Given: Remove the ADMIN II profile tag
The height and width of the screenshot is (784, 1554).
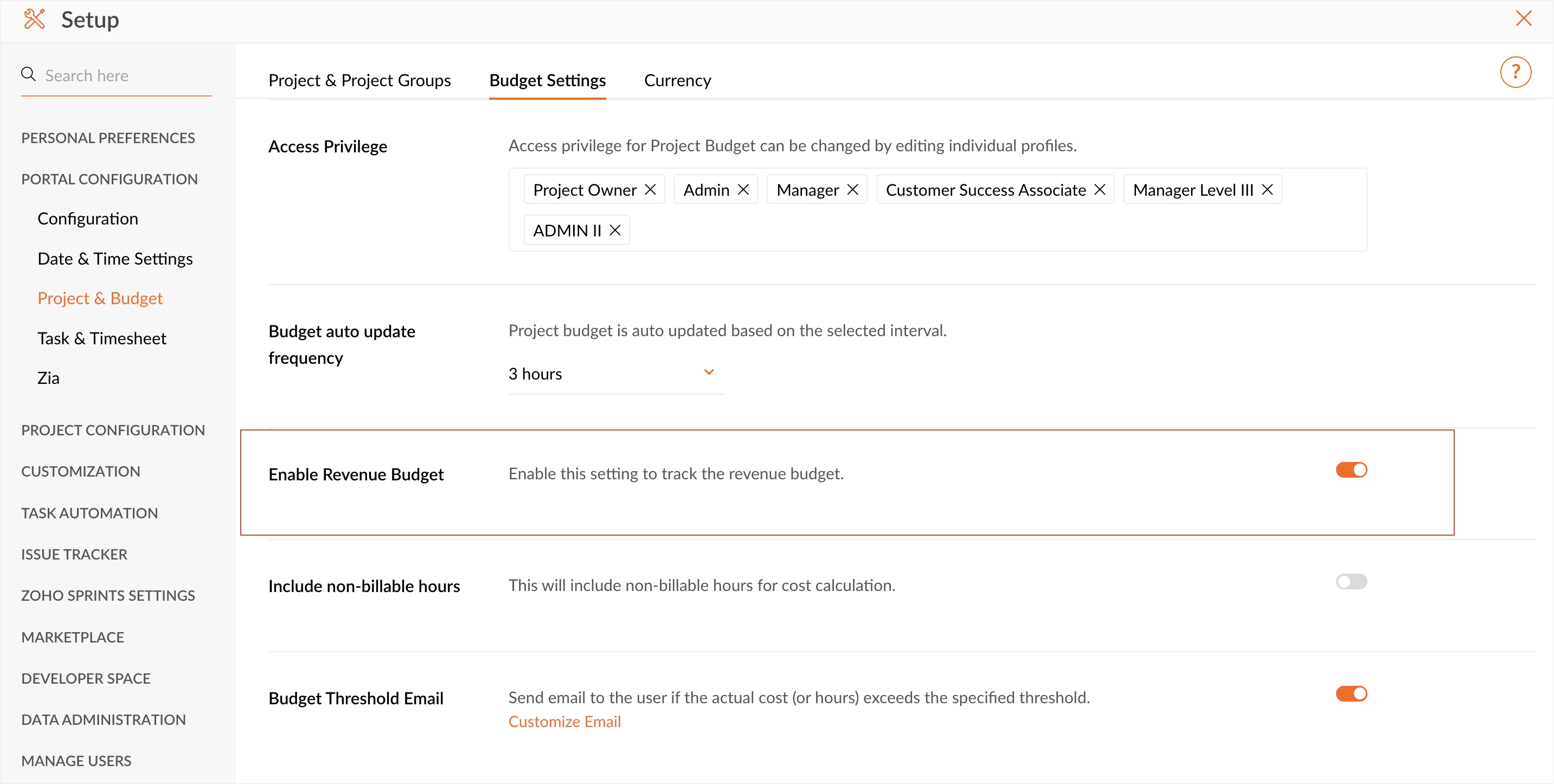Looking at the screenshot, I should point(615,230).
